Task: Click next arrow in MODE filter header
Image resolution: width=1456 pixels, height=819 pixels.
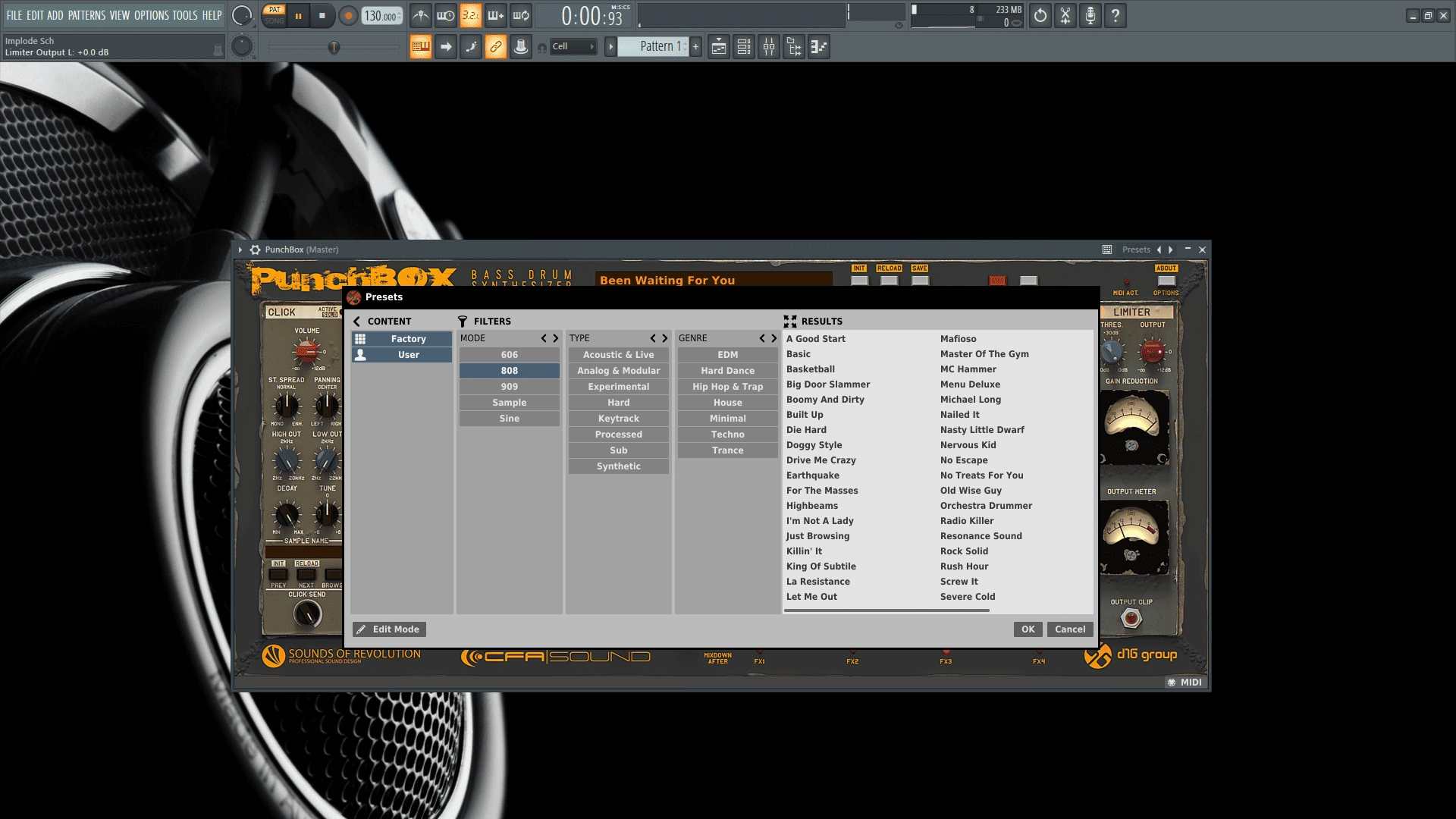Action: point(555,338)
